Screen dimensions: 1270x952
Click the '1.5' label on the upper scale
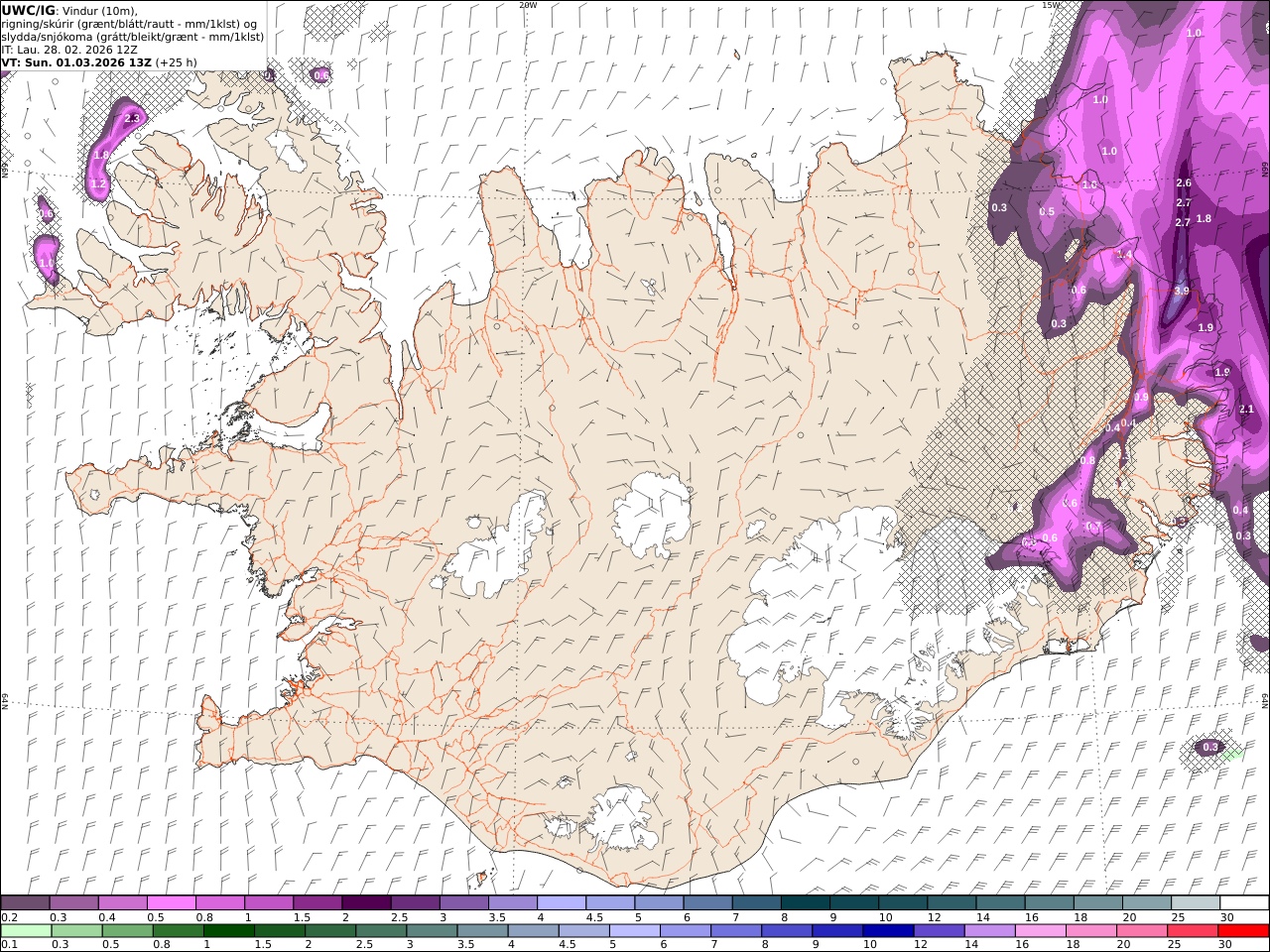tap(302, 917)
